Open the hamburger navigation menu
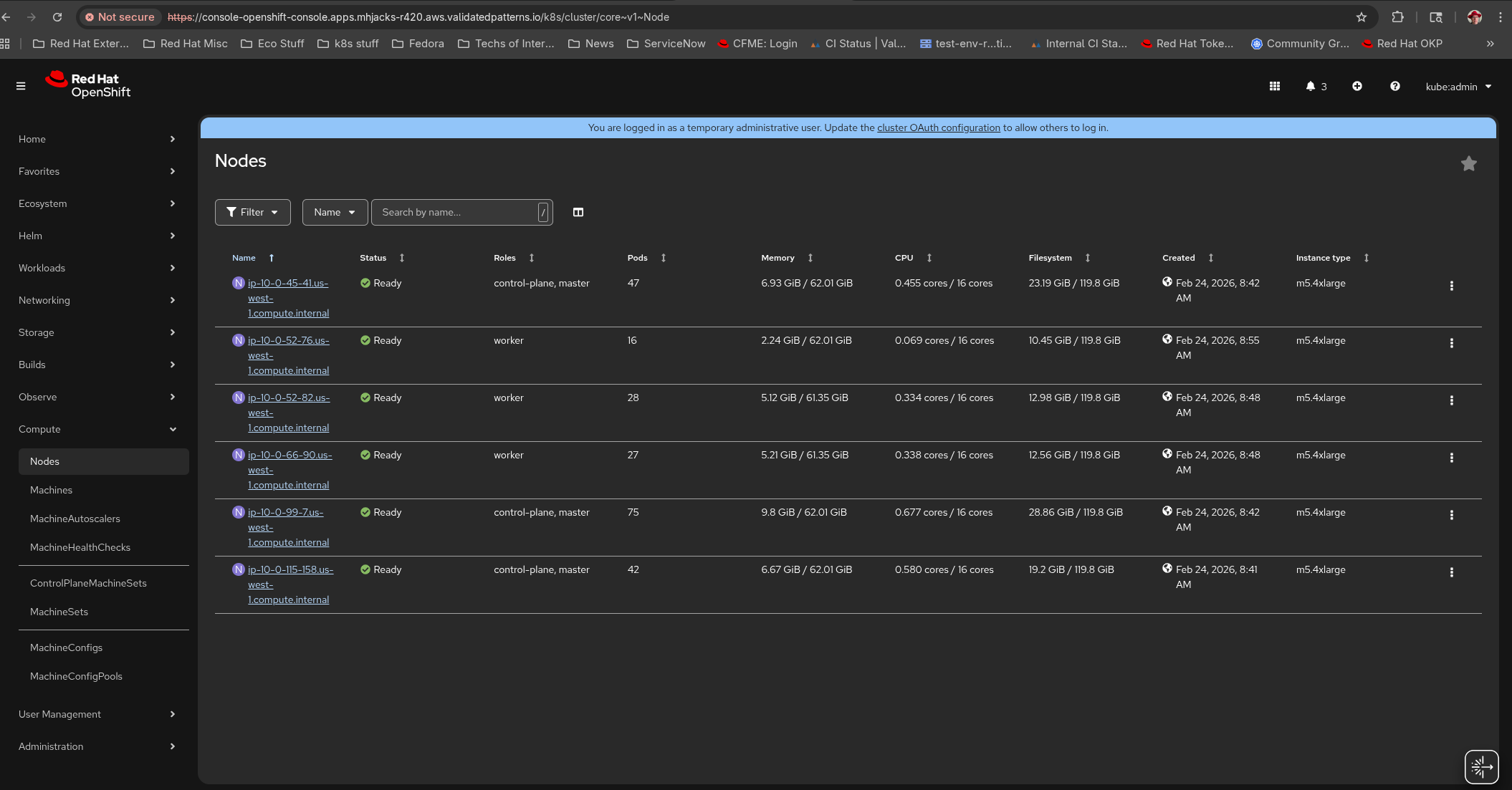Image resolution: width=1512 pixels, height=790 pixels. [x=21, y=86]
